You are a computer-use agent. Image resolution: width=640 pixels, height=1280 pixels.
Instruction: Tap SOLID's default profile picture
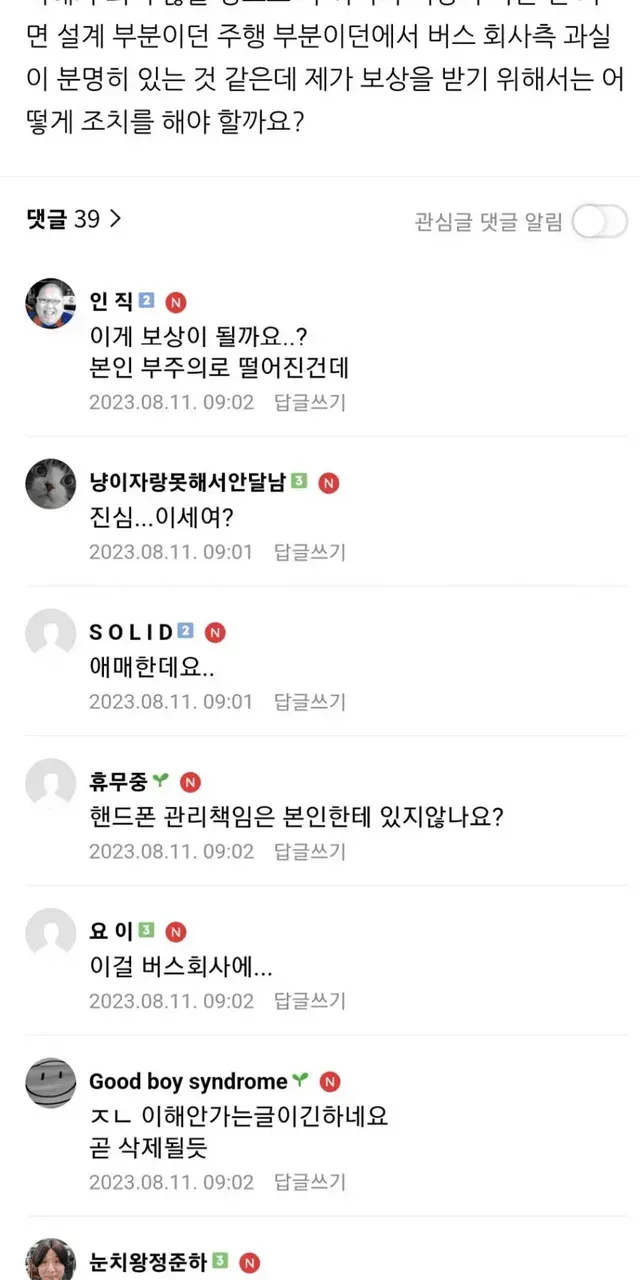50,633
